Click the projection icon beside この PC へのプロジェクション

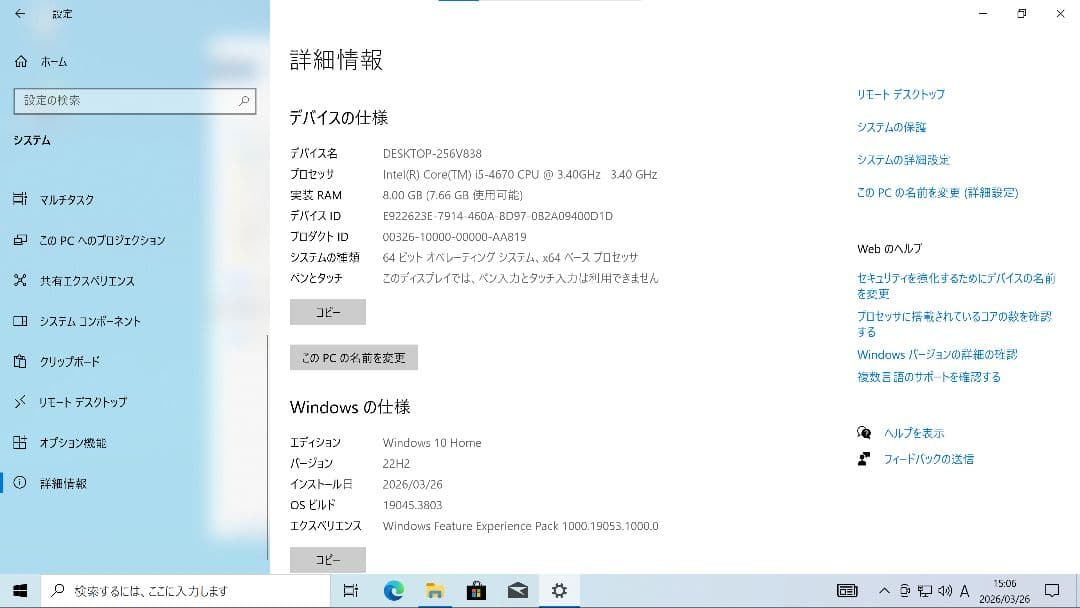click(x=20, y=240)
